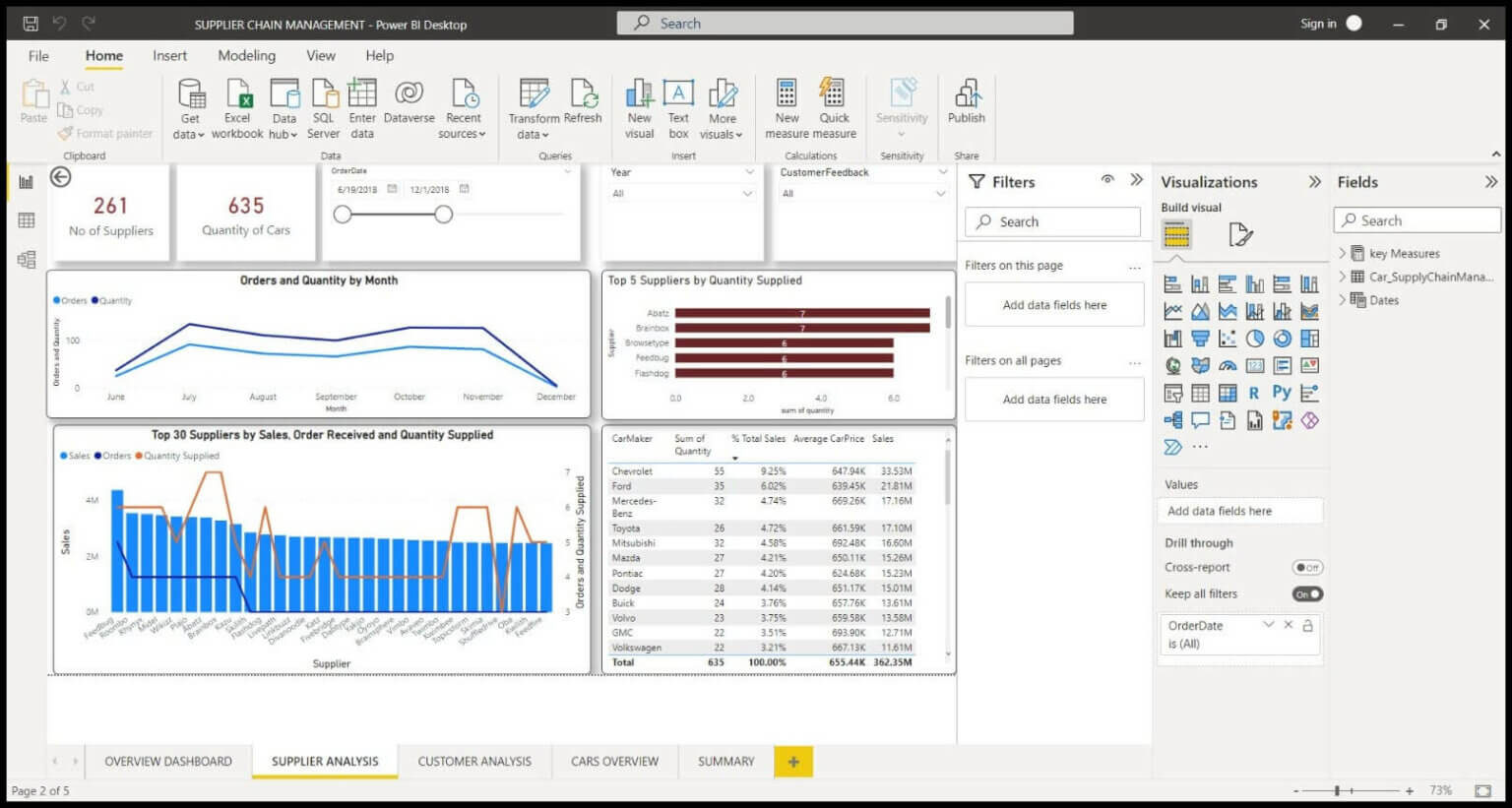1512x808 pixels.
Task: Select the gauge visual
Action: point(1228,365)
